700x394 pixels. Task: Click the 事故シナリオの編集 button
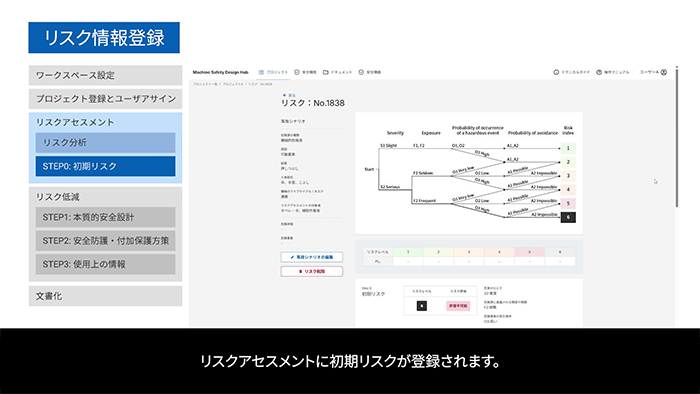tap(312, 257)
